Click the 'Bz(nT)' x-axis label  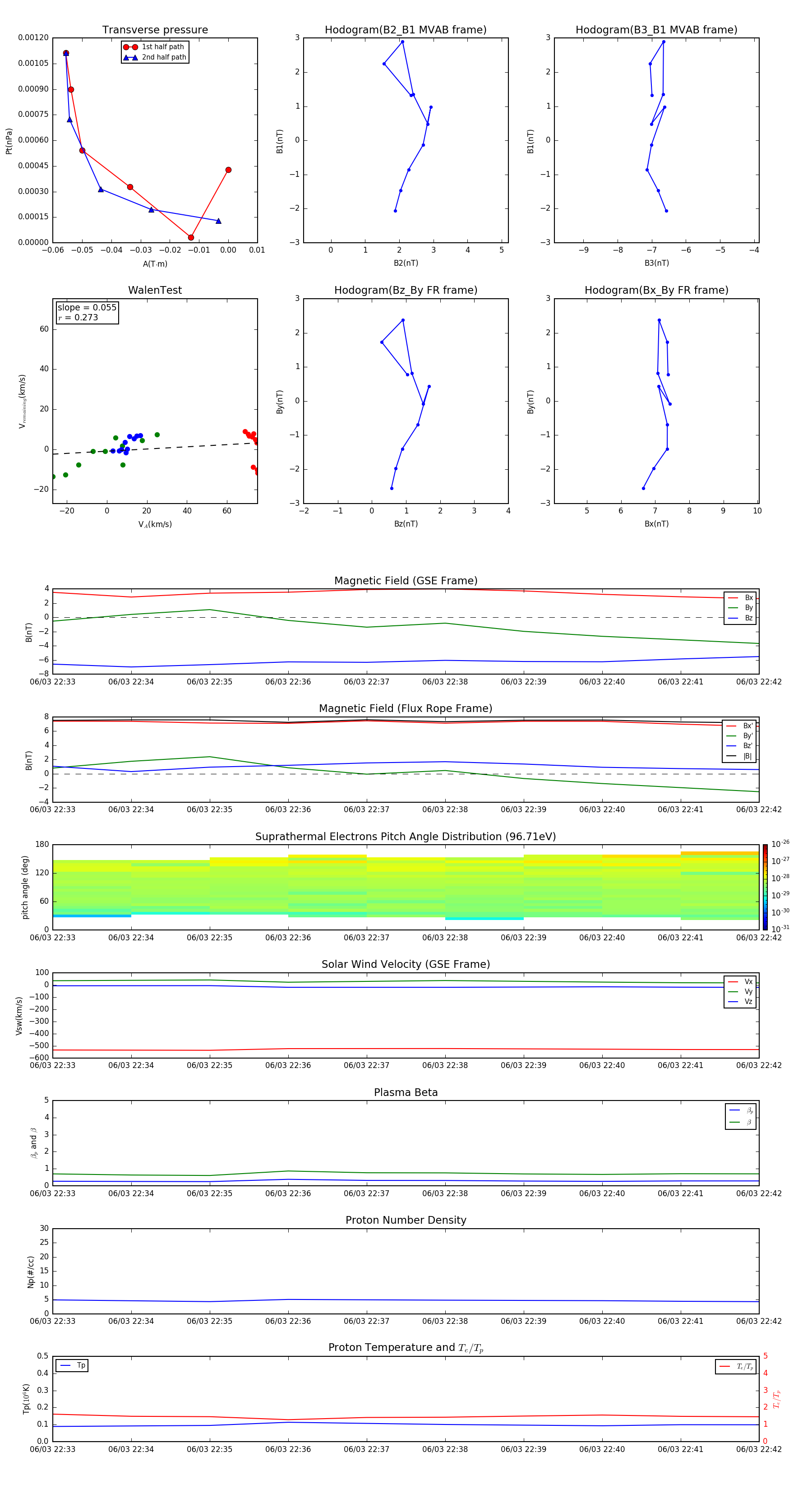click(406, 524)
